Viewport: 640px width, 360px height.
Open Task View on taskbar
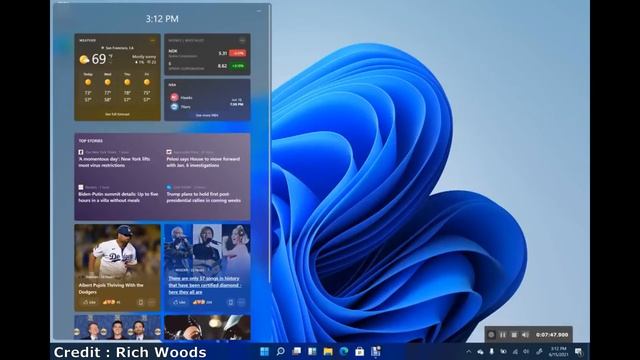(296, 351)
